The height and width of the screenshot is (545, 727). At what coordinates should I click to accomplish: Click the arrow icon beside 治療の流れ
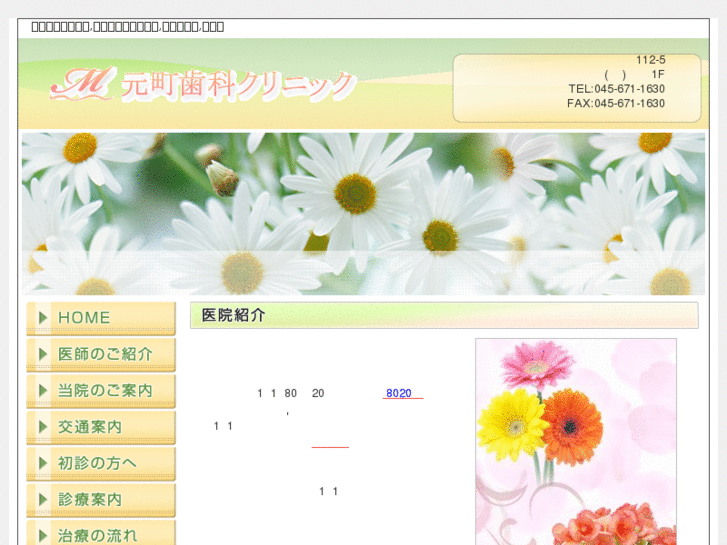coord(43,536)
